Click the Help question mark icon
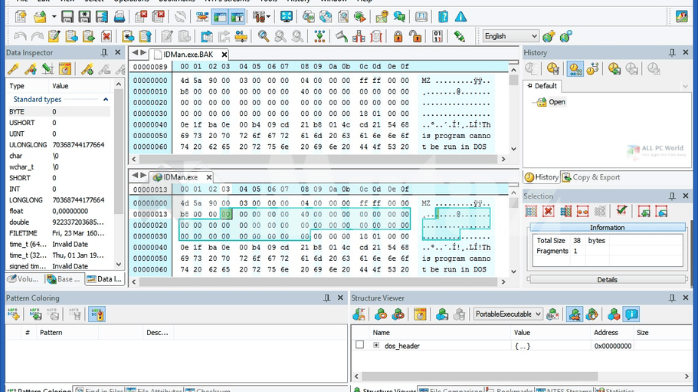 (443, 17)
